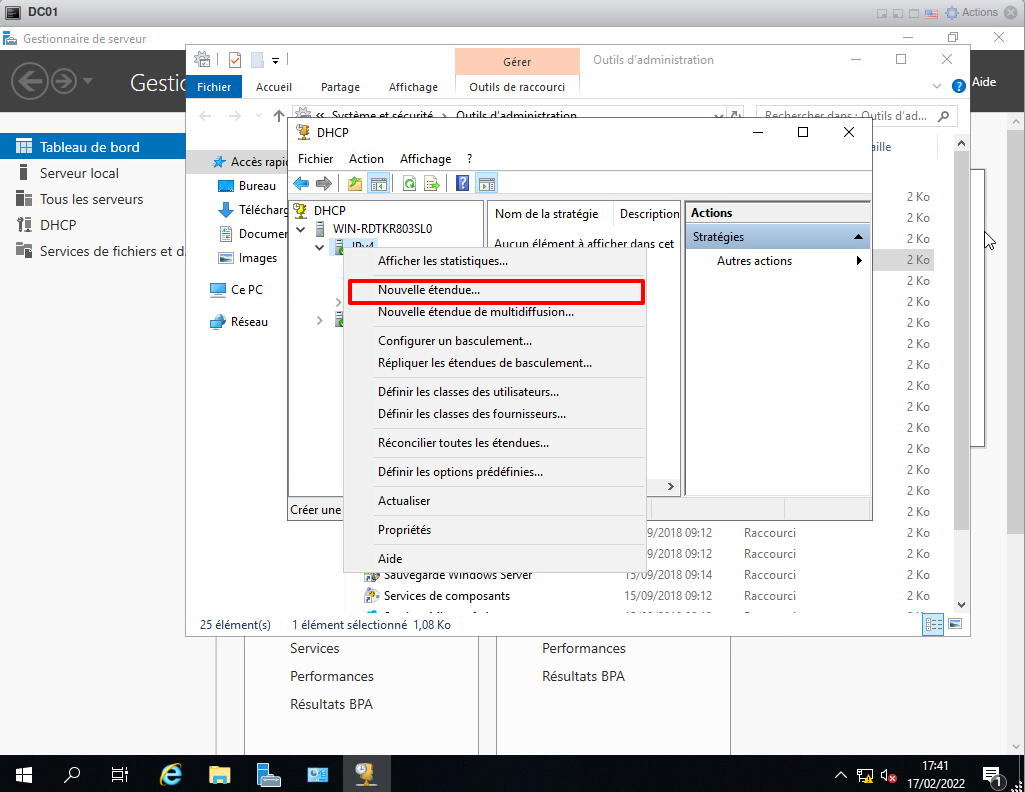
Task: Open Internet Explorer from the taskbar
Action: (x=171, y=774)
